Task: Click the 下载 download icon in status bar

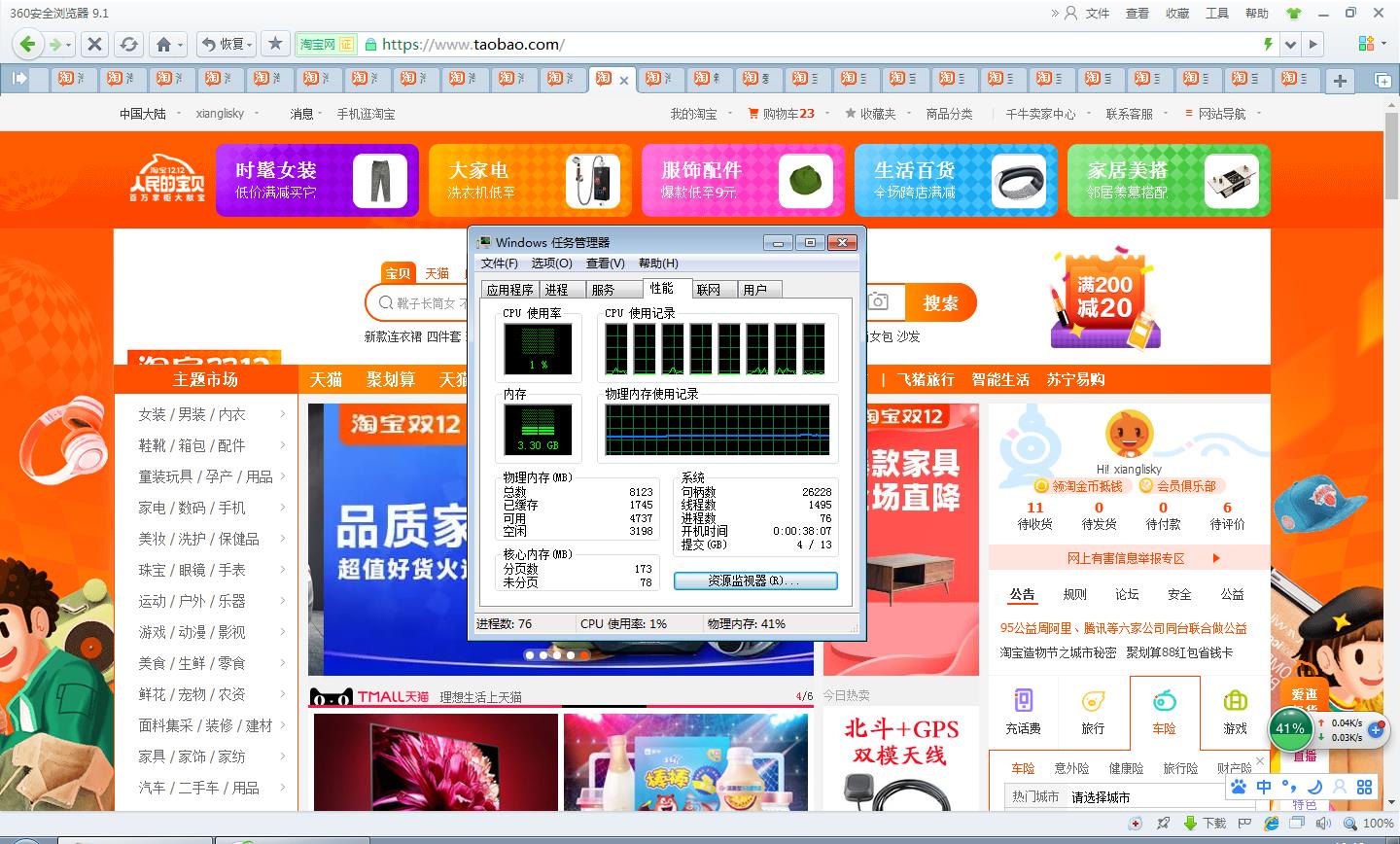Action: click(1205, 824)
